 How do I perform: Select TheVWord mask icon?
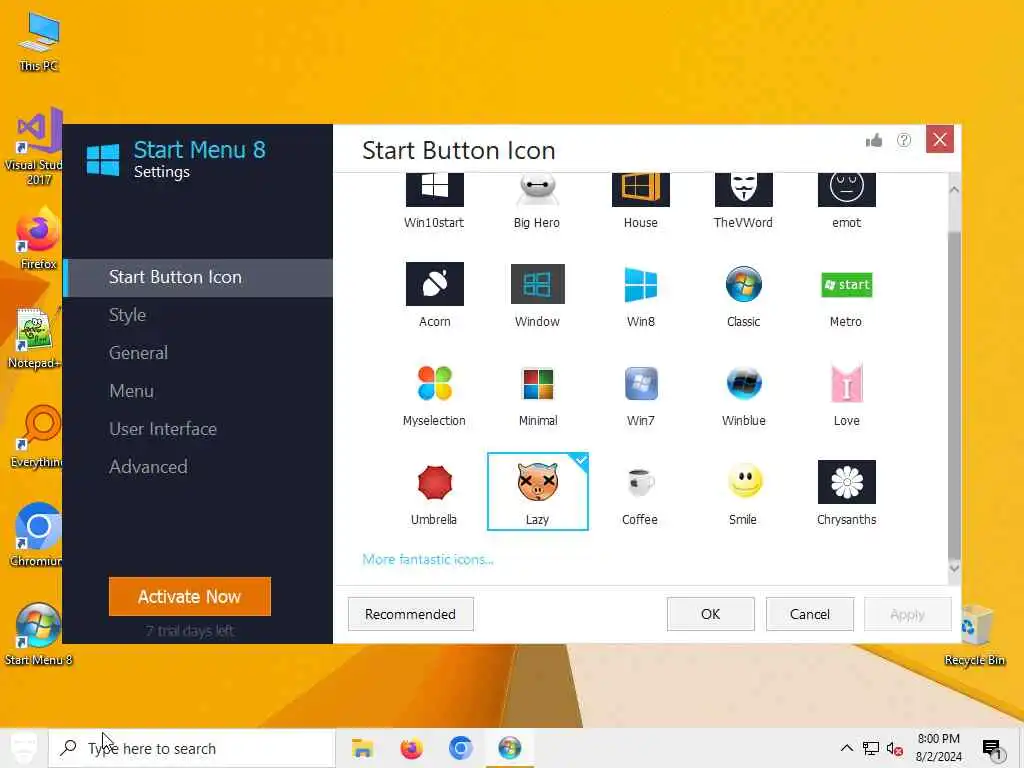[743, 189]
